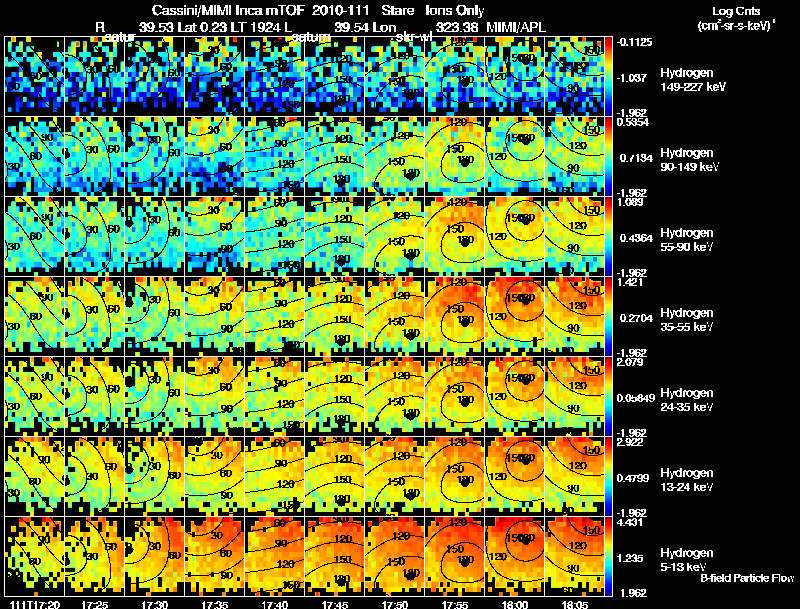Select the Hydrogen 90-149 keV row label
The image size is (800, 609).
tap(689, 160)
